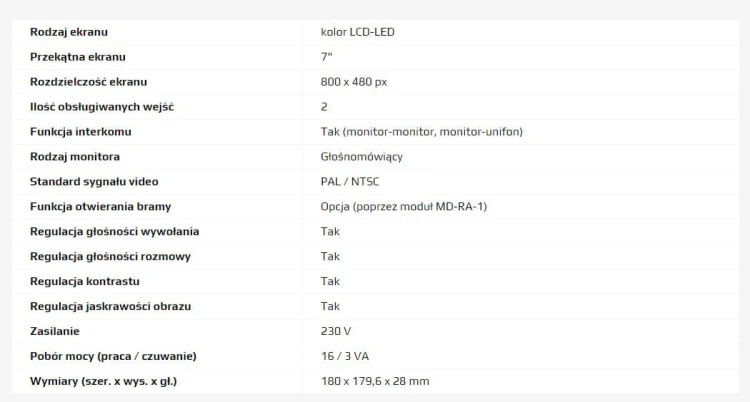Click the '230 V' power value
Screen dimensions: 750x402
pos(336,331)
